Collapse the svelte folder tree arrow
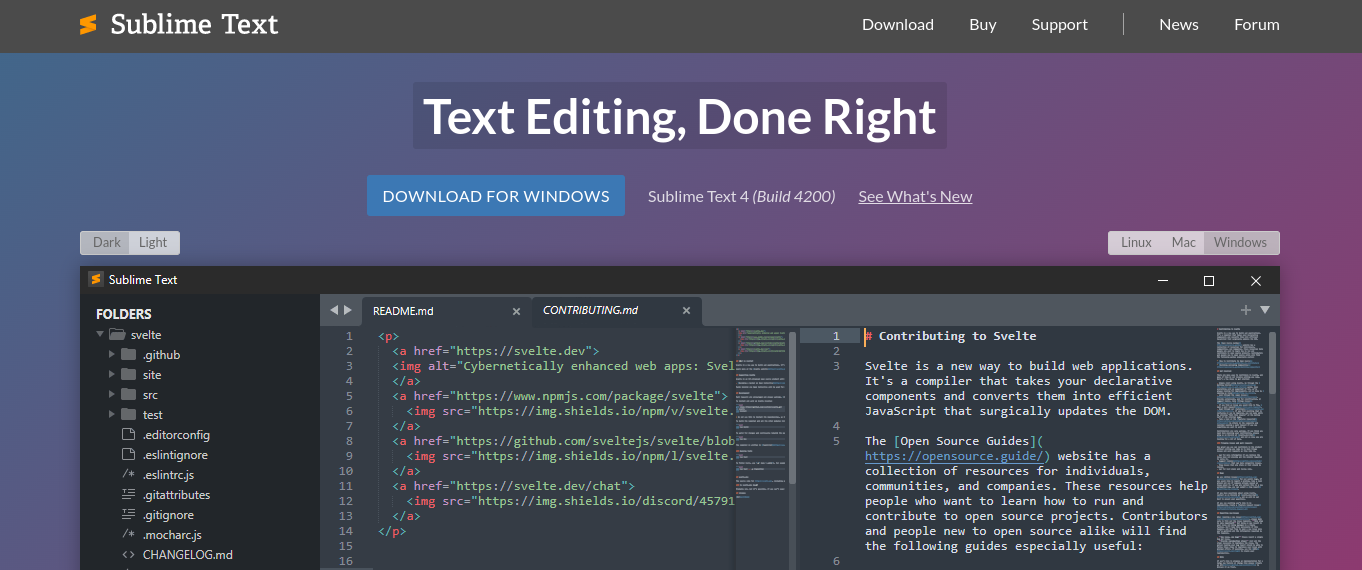 pyautogui.click(x=100, y=335)
